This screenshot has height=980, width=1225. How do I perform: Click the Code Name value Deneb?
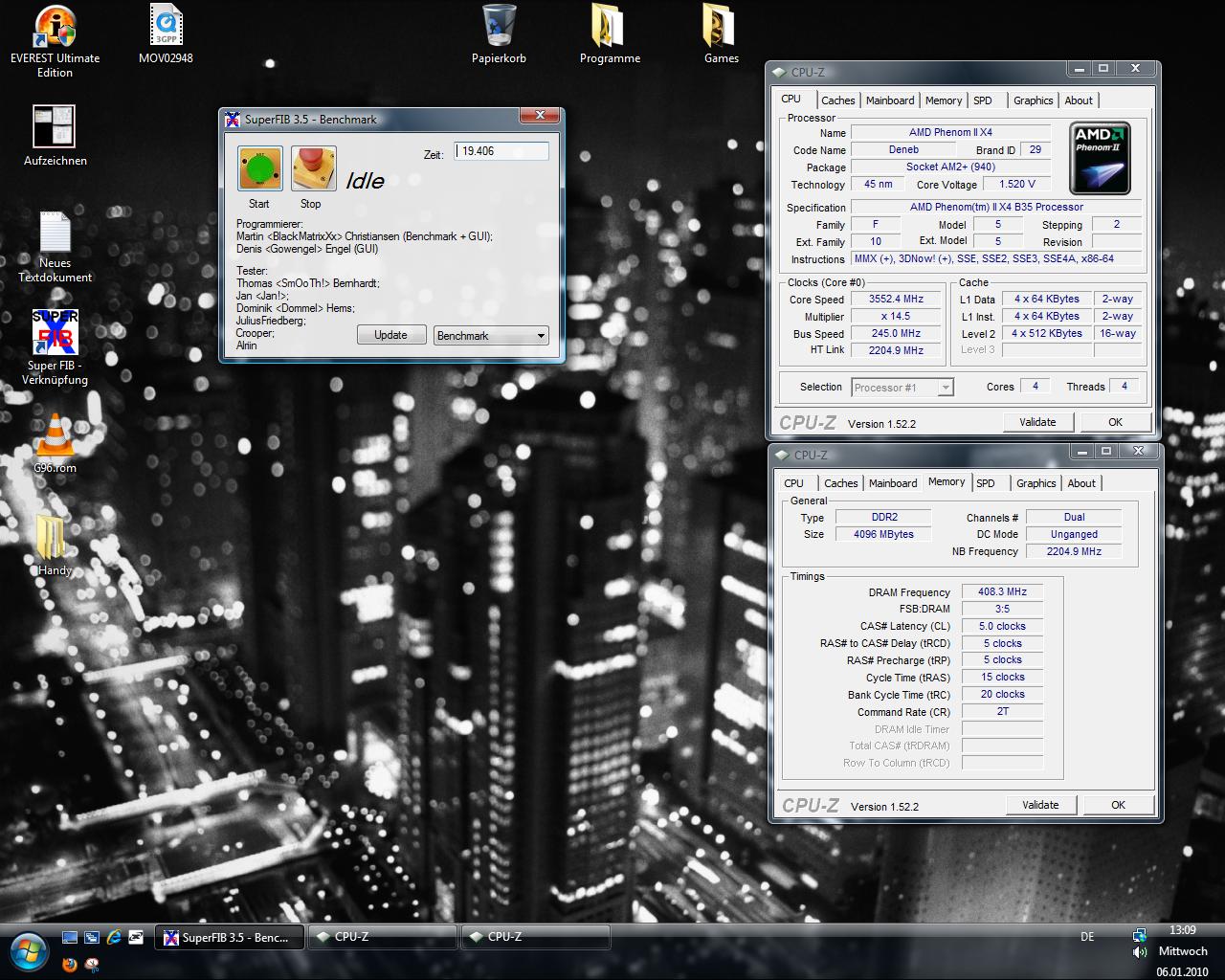click(903, 149)
